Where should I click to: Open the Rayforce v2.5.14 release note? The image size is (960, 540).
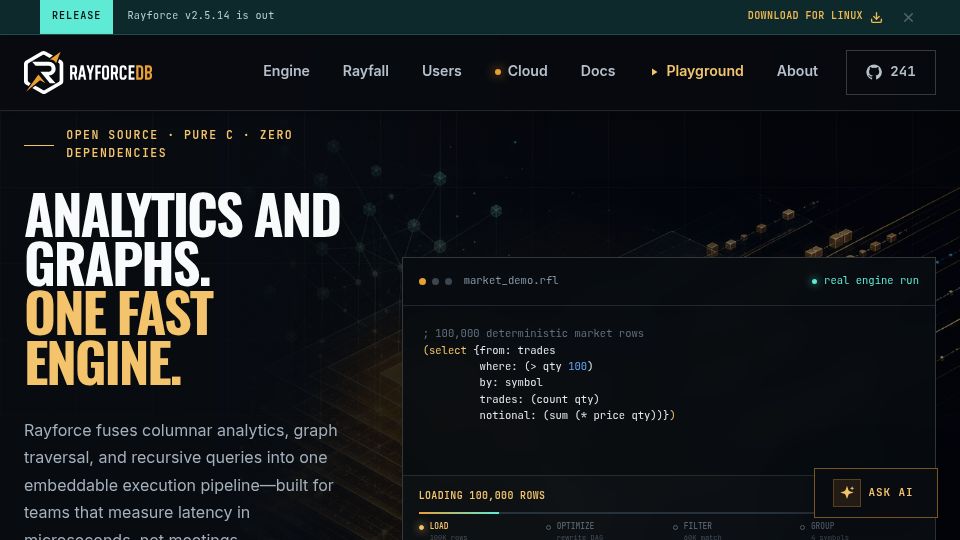(201, 16)
